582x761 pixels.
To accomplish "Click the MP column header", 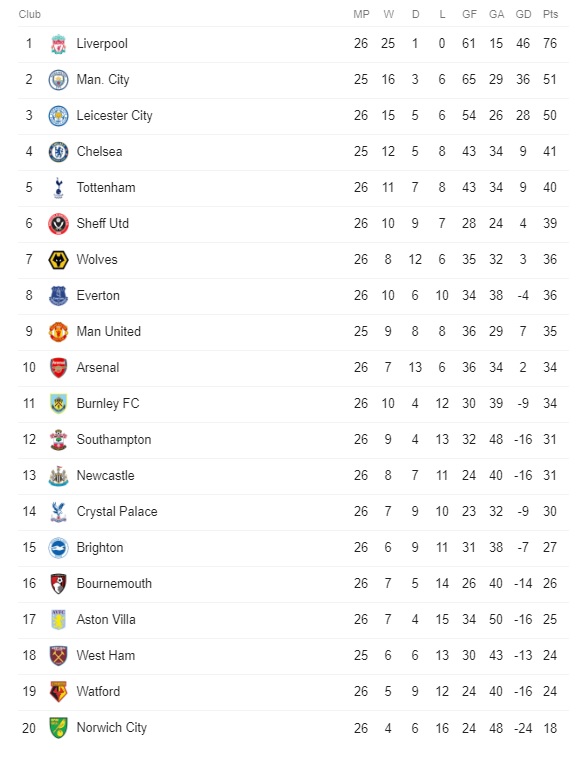I will point(361,14).
